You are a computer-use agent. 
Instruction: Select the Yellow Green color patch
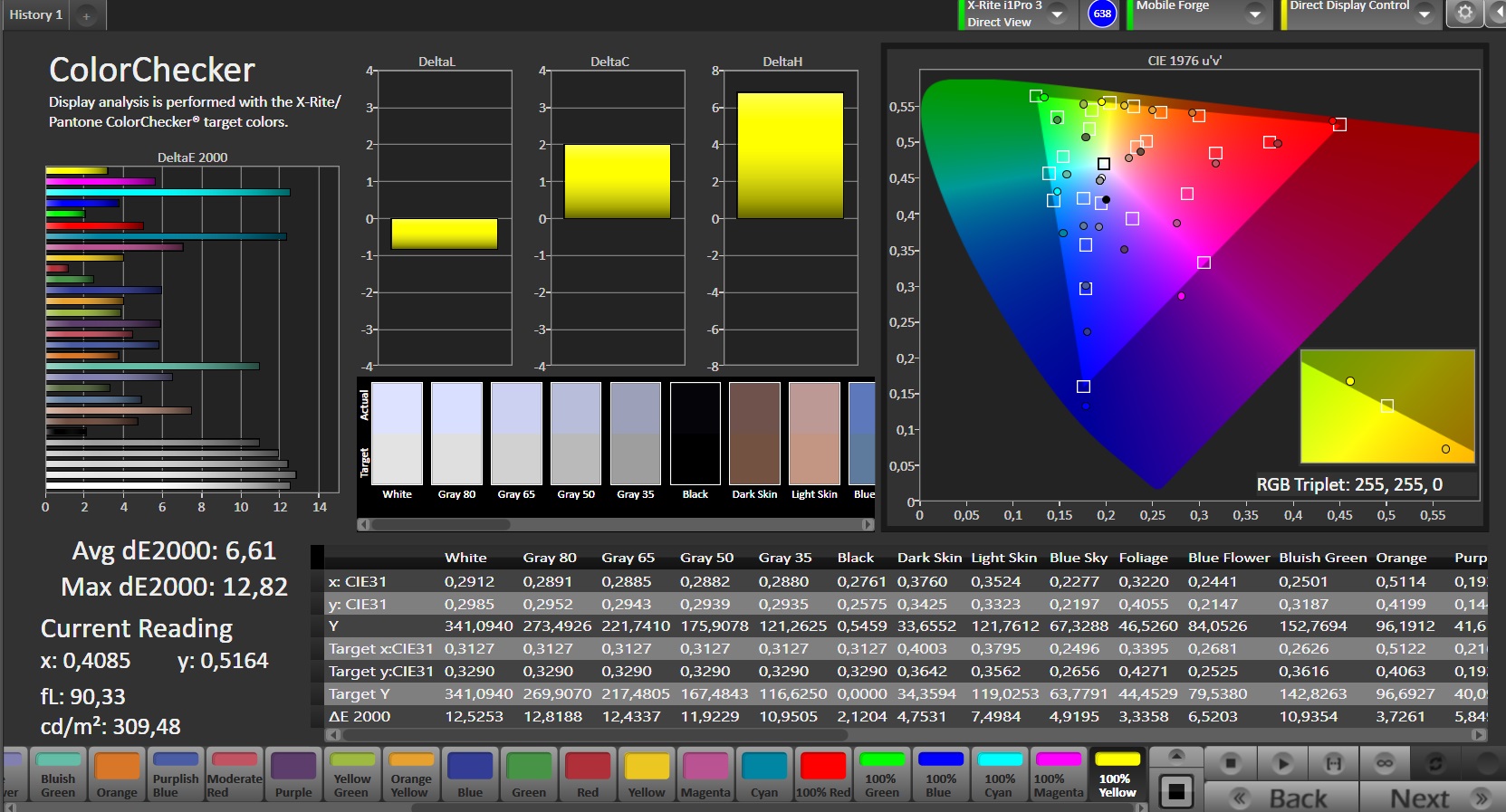coord(352,775)
